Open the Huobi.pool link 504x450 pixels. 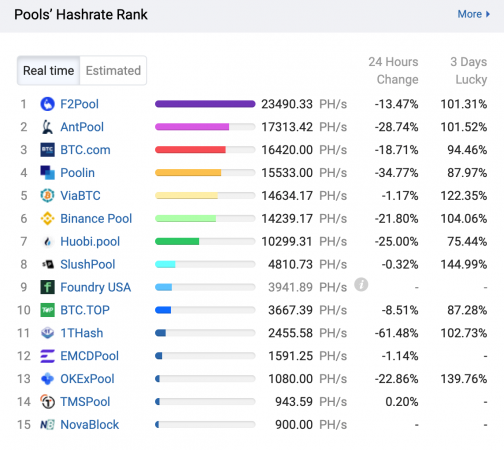90,242
